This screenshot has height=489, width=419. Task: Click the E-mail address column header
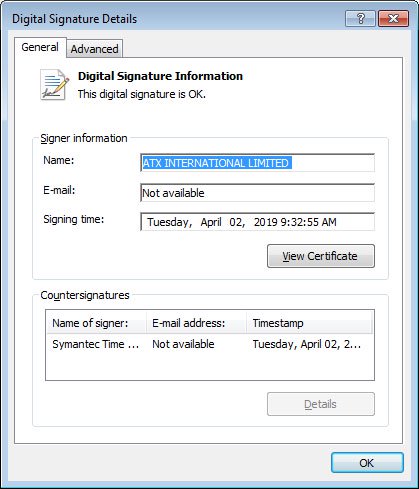click(x=196, y=323)
